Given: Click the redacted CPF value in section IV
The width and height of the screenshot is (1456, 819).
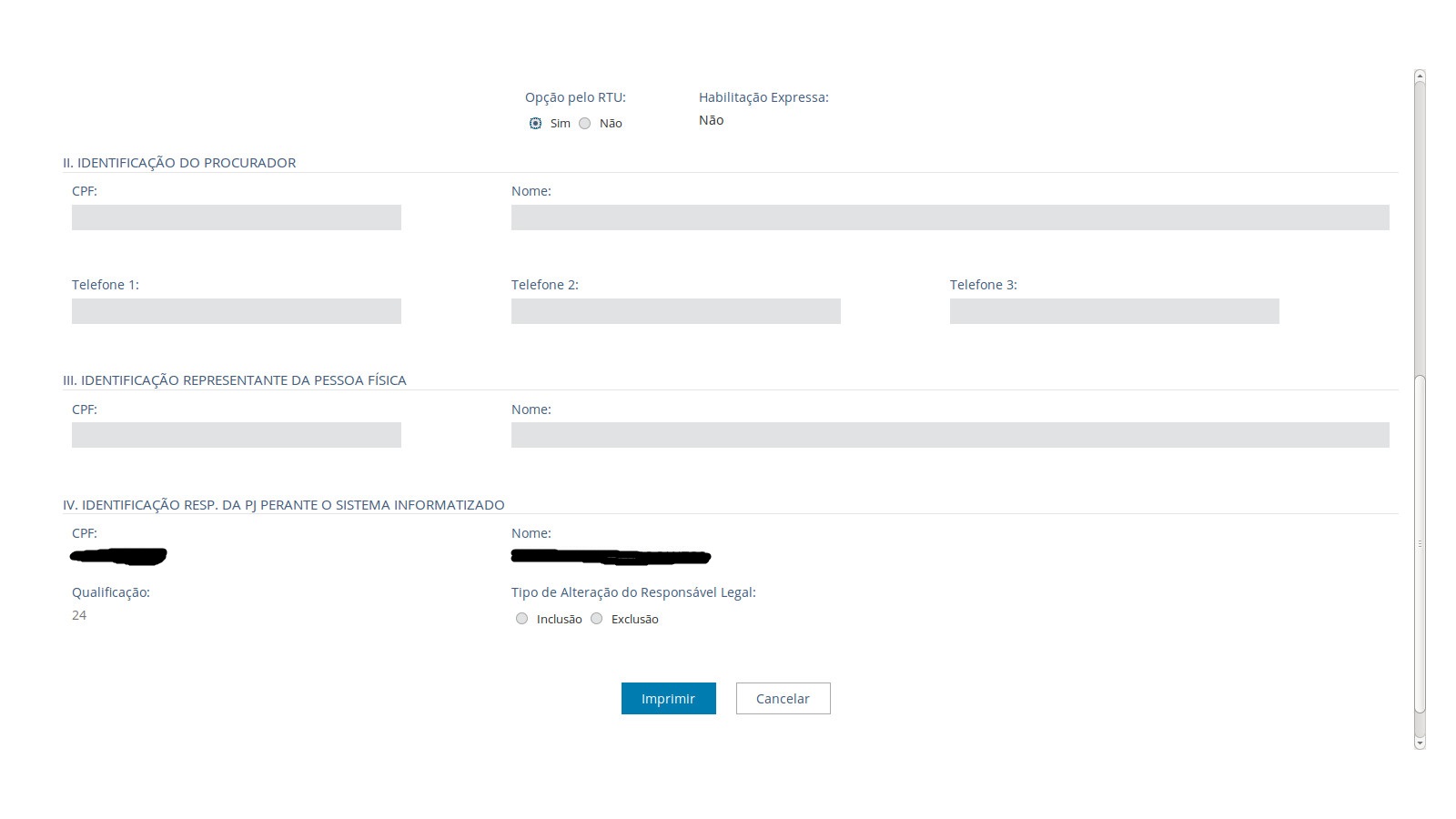Looking at the screenshot, I should (118, 556).
